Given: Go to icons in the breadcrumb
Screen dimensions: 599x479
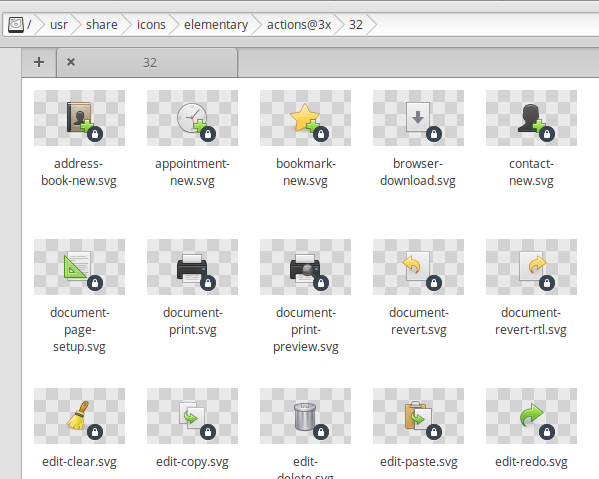Looking at the screenshot, I should click(x=151, y=25).
